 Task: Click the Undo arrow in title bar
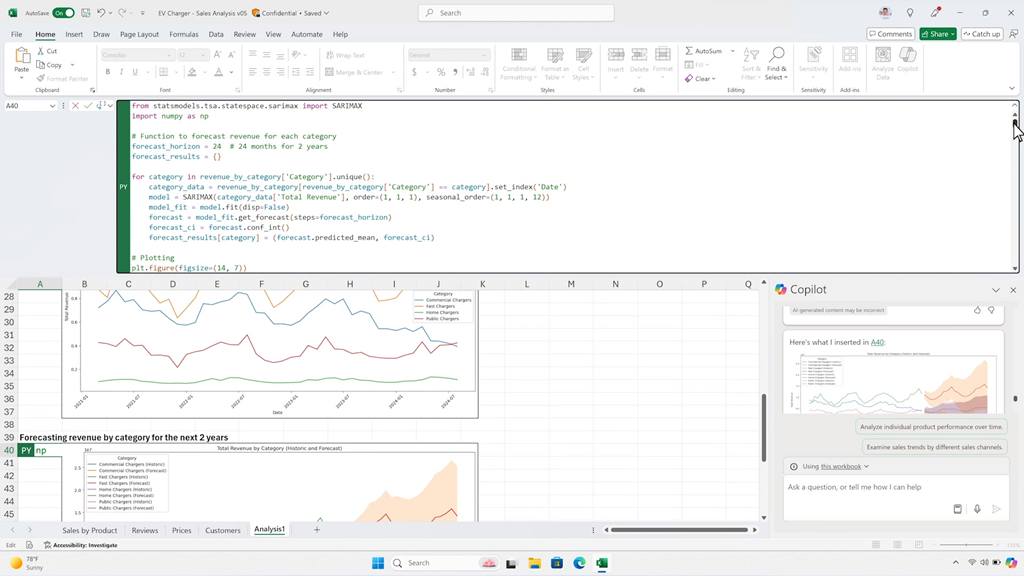(x=101, y=13)
